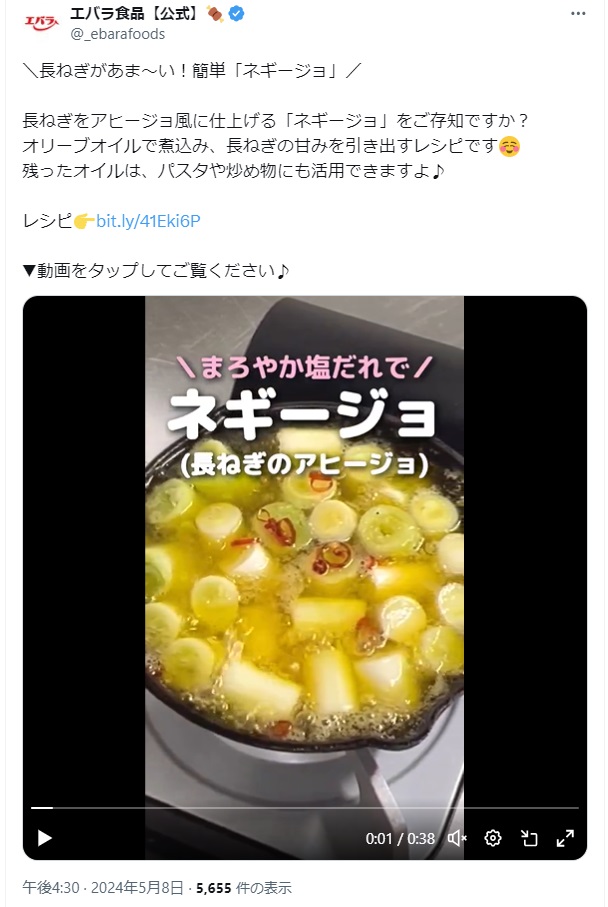Click the post timestamp 午後4:30 · 2024年5月8日
This screenshot has height=907, width=608.
pos(102,887)
